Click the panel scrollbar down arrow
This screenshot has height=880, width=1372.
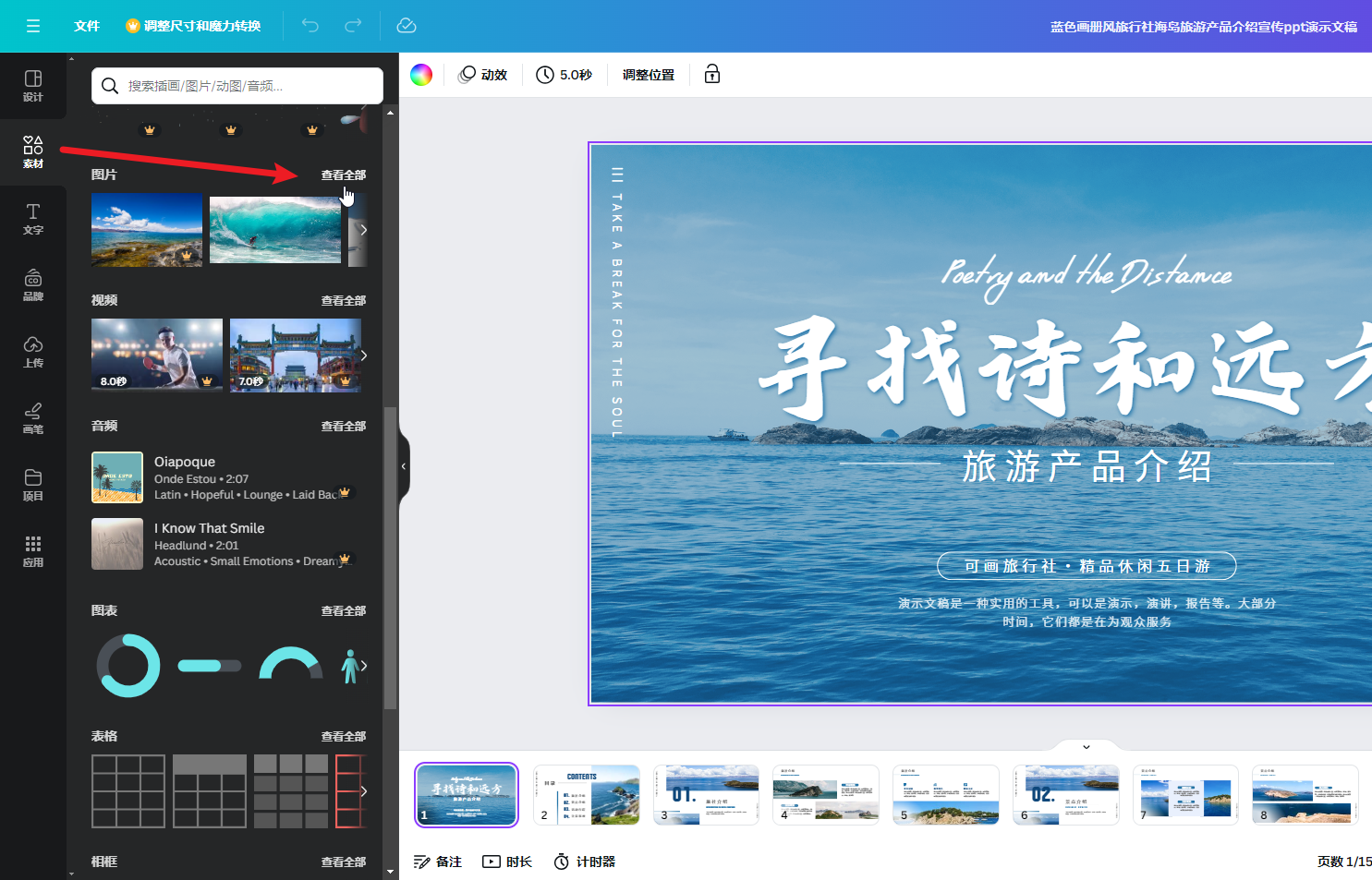pos(390,871)
